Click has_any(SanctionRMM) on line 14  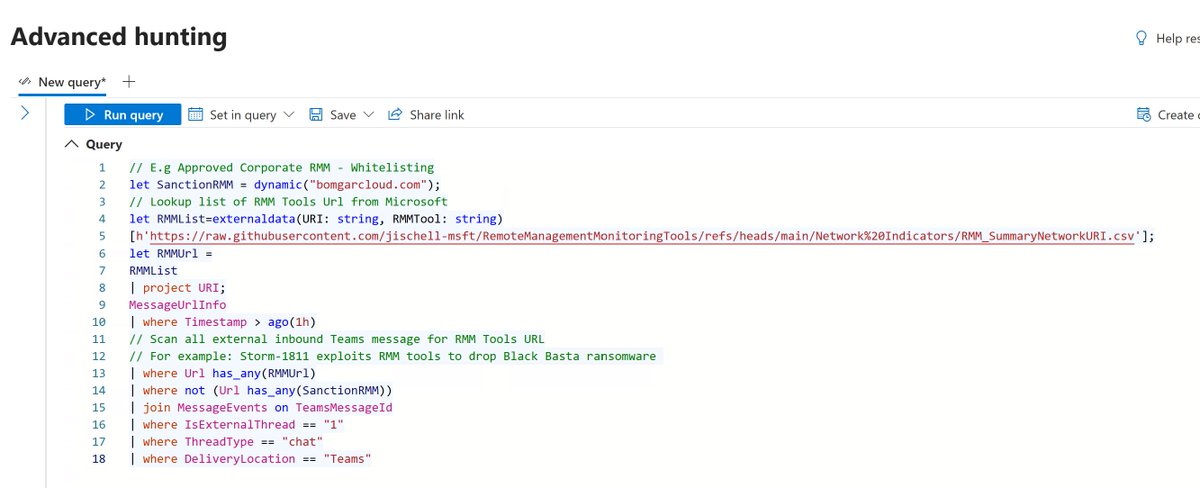point(315,390)
